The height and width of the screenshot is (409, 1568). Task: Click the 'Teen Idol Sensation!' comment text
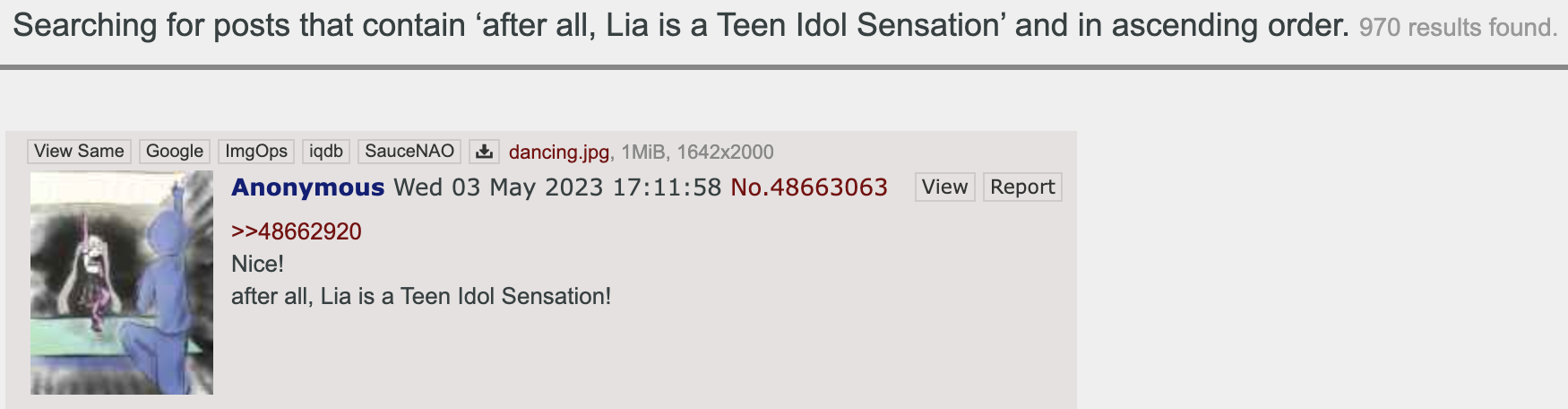[505, 296]
